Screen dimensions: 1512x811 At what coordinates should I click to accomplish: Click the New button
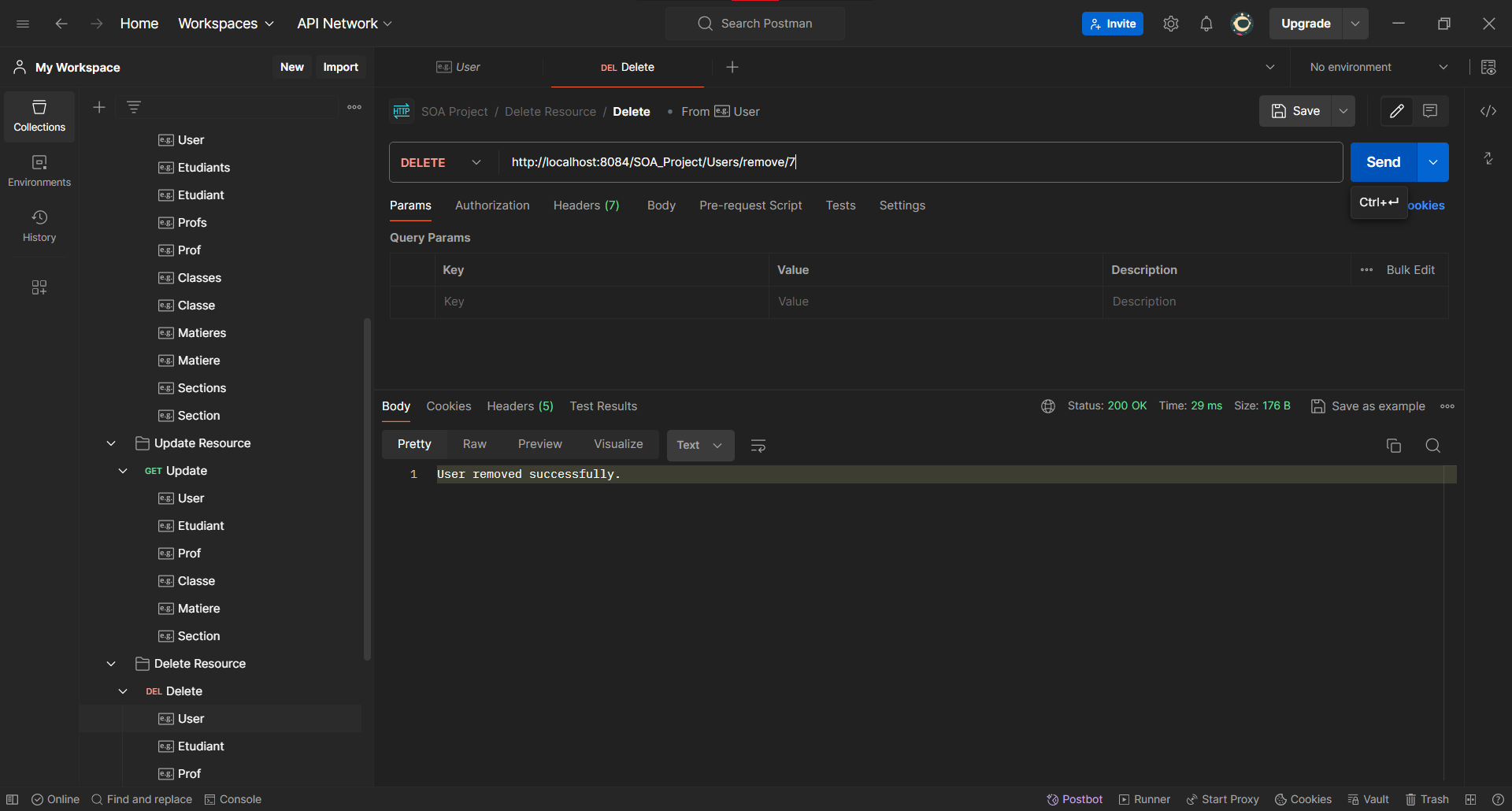pos(292,67)
